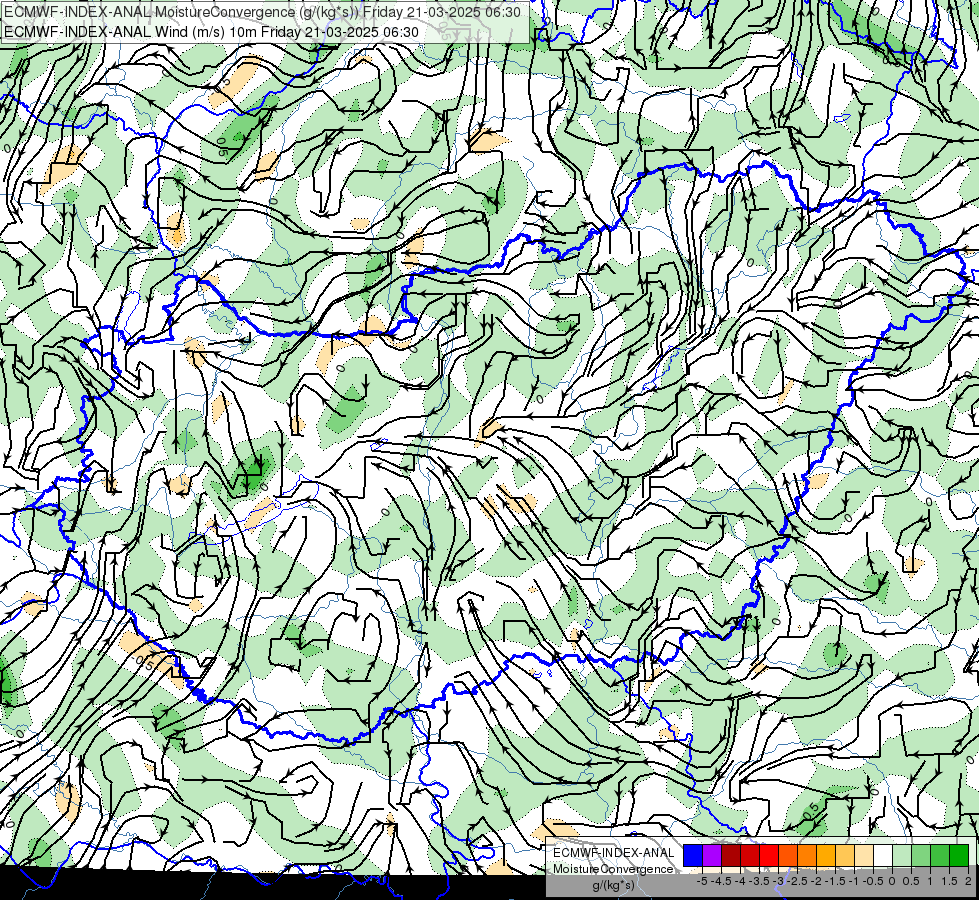Viewport: 979px width, 900px height.
Task: Click the light orange legend swatch between -1 and -0.5
Action: pos(845,855)
